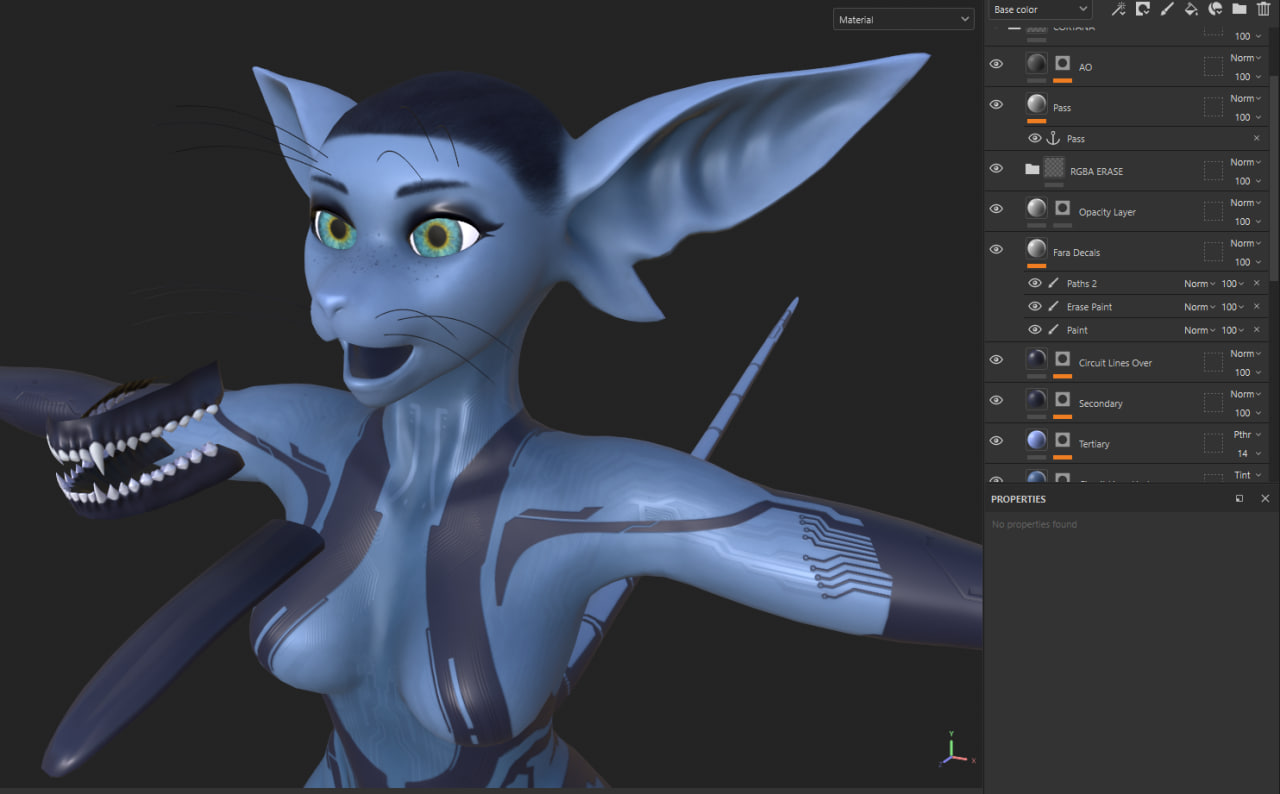Hide the AO layer
This screenshot has width=1280, height=794.
[x=996, y=64]
